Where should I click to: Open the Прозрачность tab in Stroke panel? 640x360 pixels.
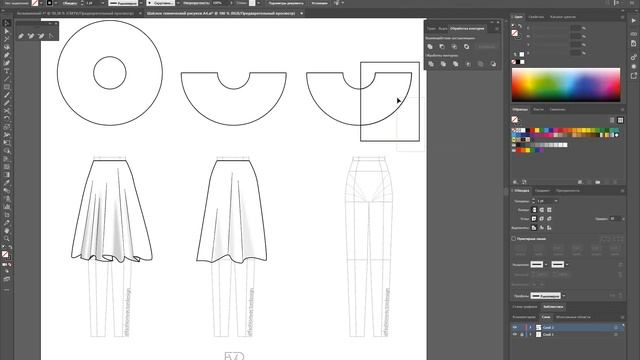pyautogui.click(x=568, y=191)
